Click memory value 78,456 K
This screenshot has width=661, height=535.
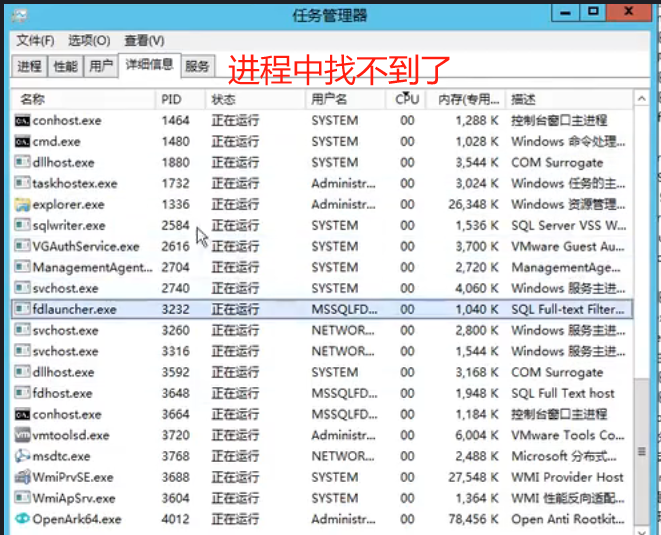tap(473, 519)
